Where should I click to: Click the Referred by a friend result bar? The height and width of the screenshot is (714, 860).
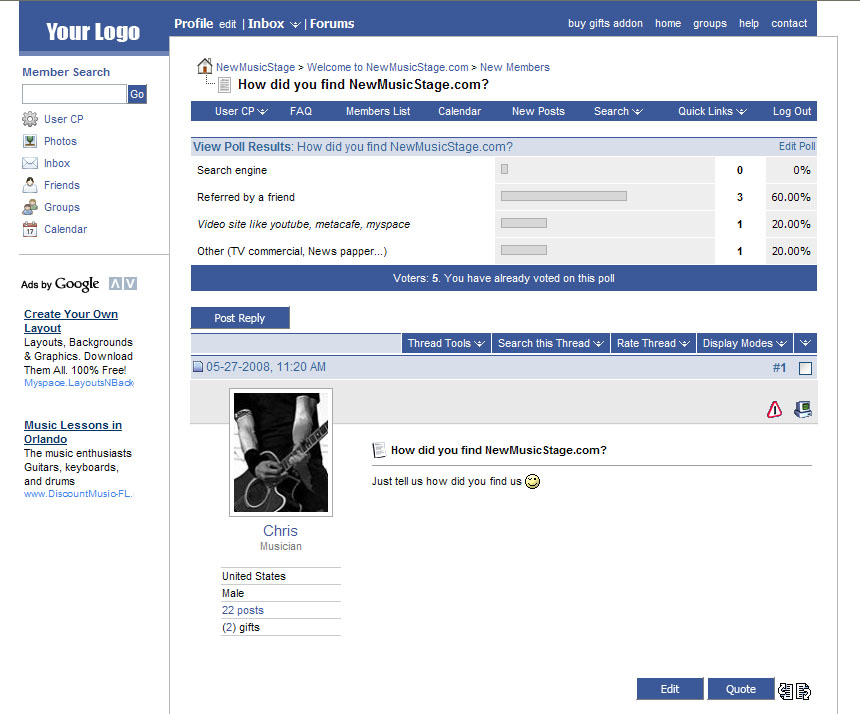click(x=564, y=196)
